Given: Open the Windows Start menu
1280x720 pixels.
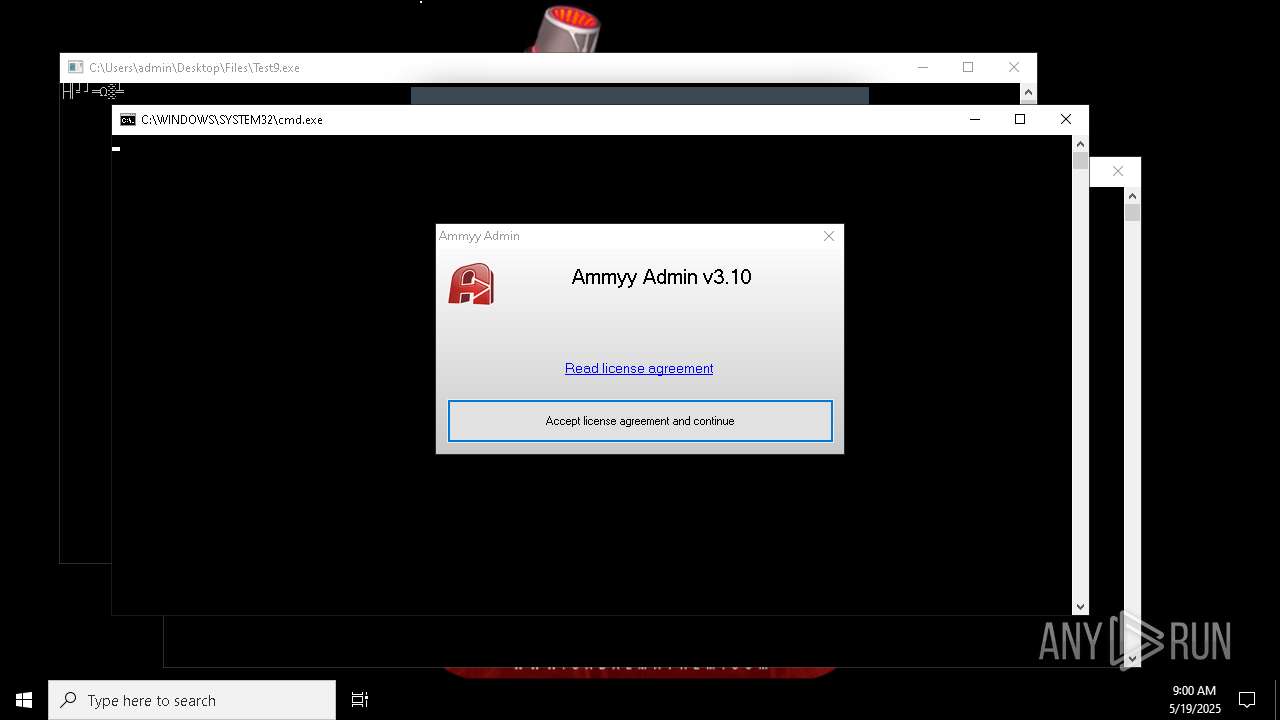Looking at the screenshot, I should tap(24, 700).
